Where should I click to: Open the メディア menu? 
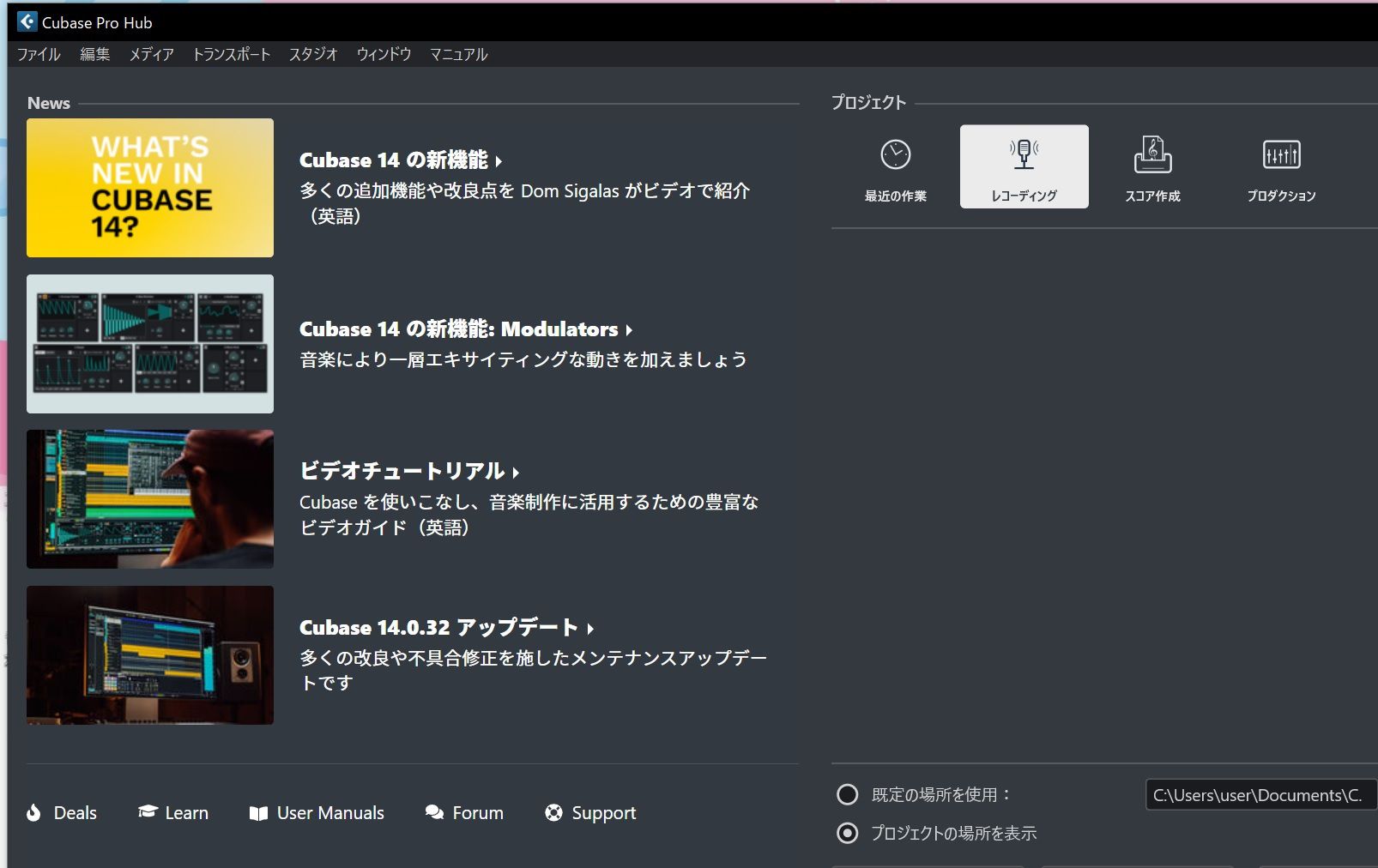[x=151, y=54]
